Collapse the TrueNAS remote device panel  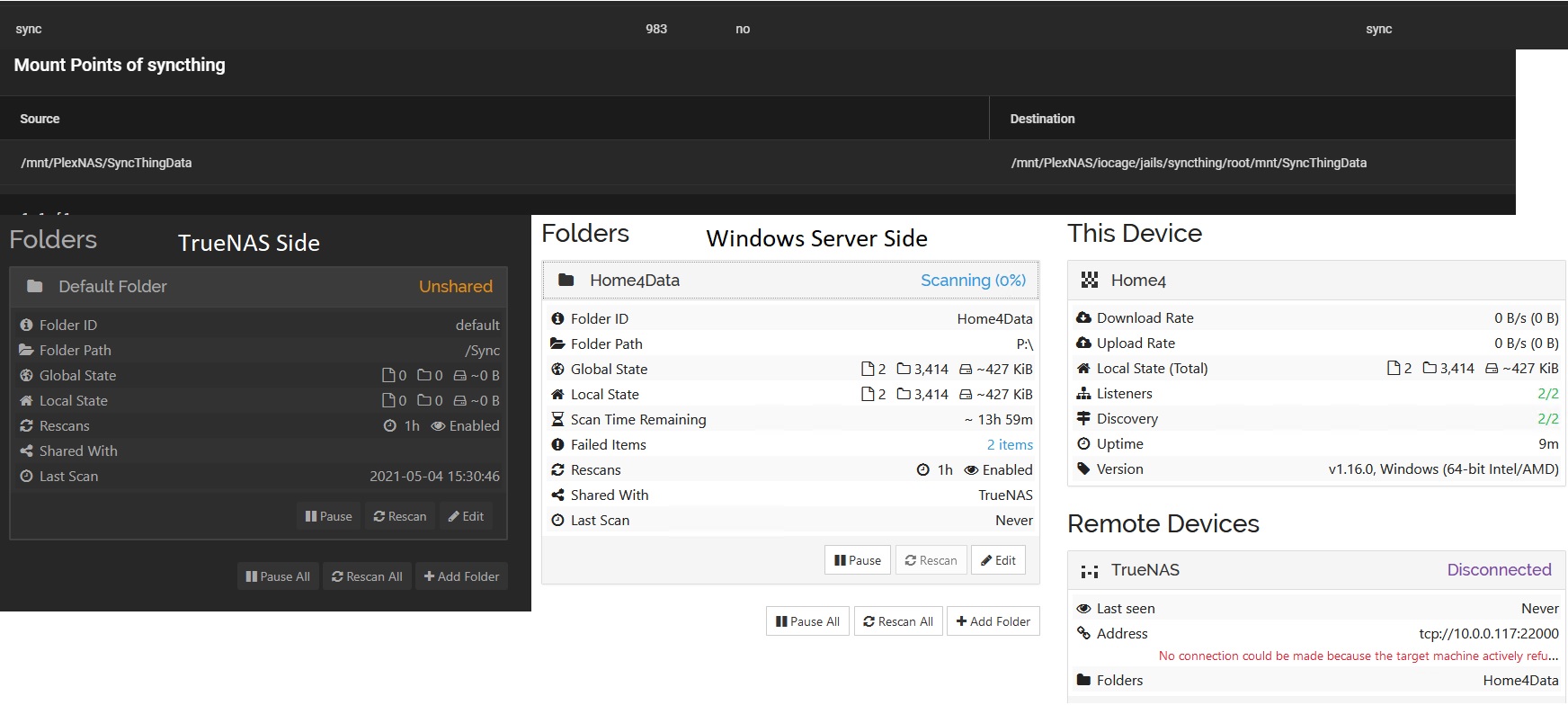(x=1315, y=570)
